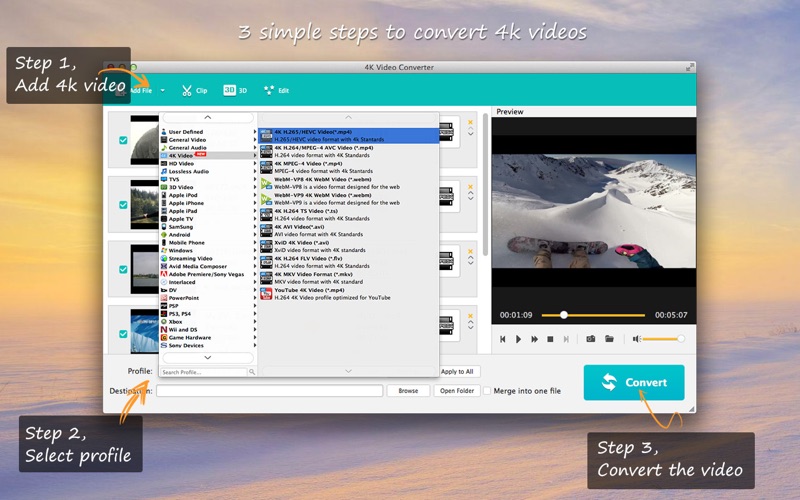The width and height of the screenshot is (800, 500).
Task: Uncheck the first video's checkbox
Action: click(123, 141)
